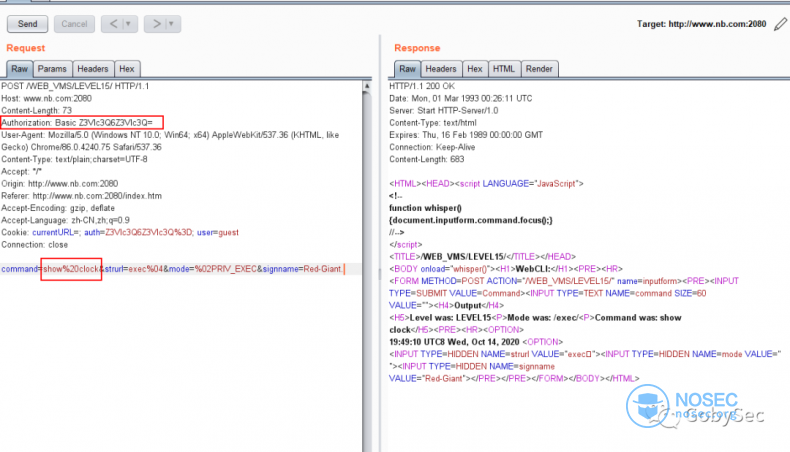
Task: Click the Cancel button
Action: (74, 24)
